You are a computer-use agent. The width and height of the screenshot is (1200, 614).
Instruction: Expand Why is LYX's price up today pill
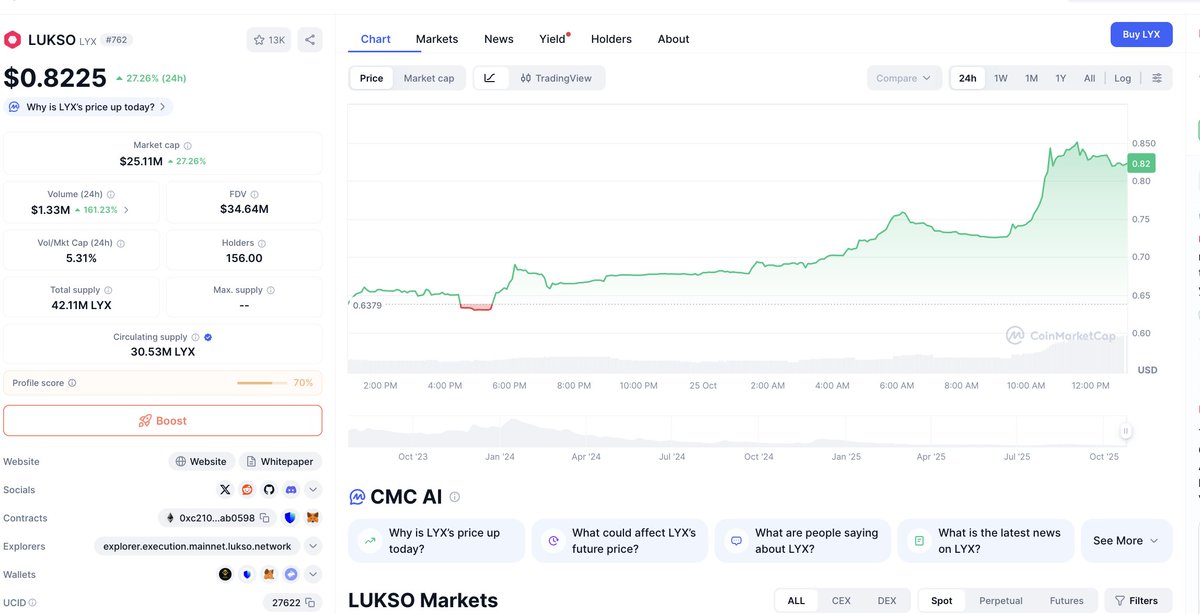click(x=88, y=107)
